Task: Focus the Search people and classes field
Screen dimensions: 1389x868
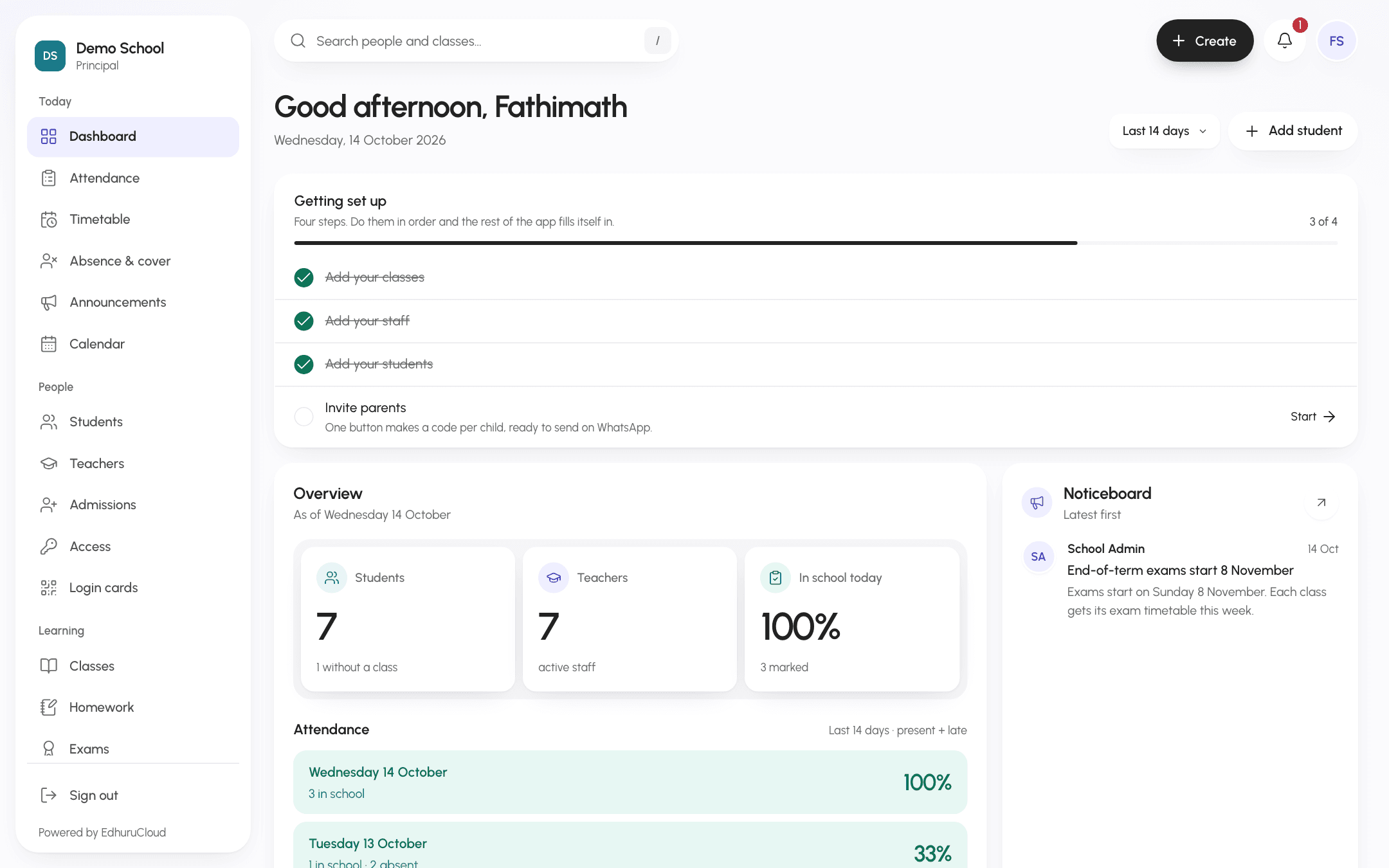Action: tap(476, 41)
